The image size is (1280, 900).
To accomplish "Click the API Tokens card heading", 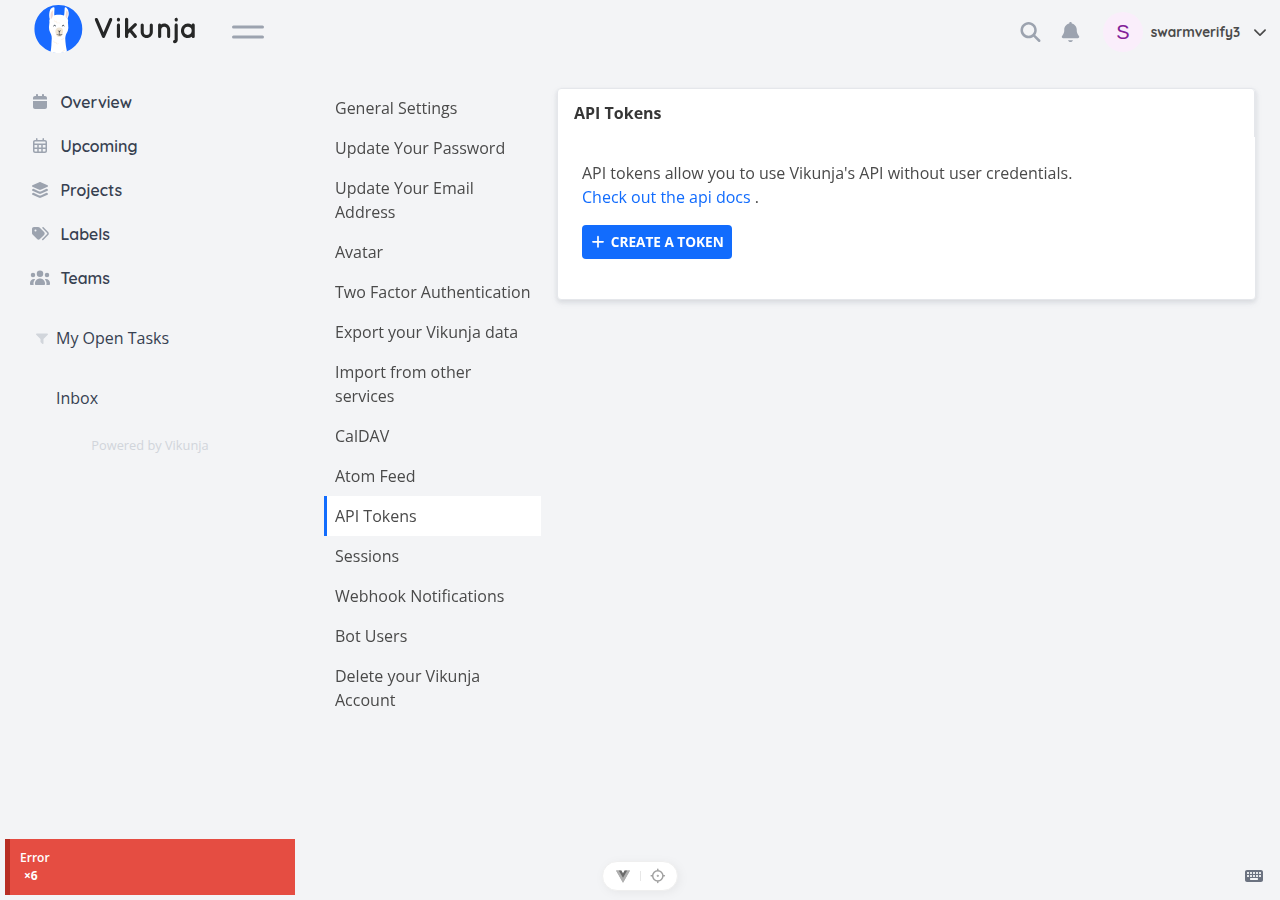I will coord(618,113).
